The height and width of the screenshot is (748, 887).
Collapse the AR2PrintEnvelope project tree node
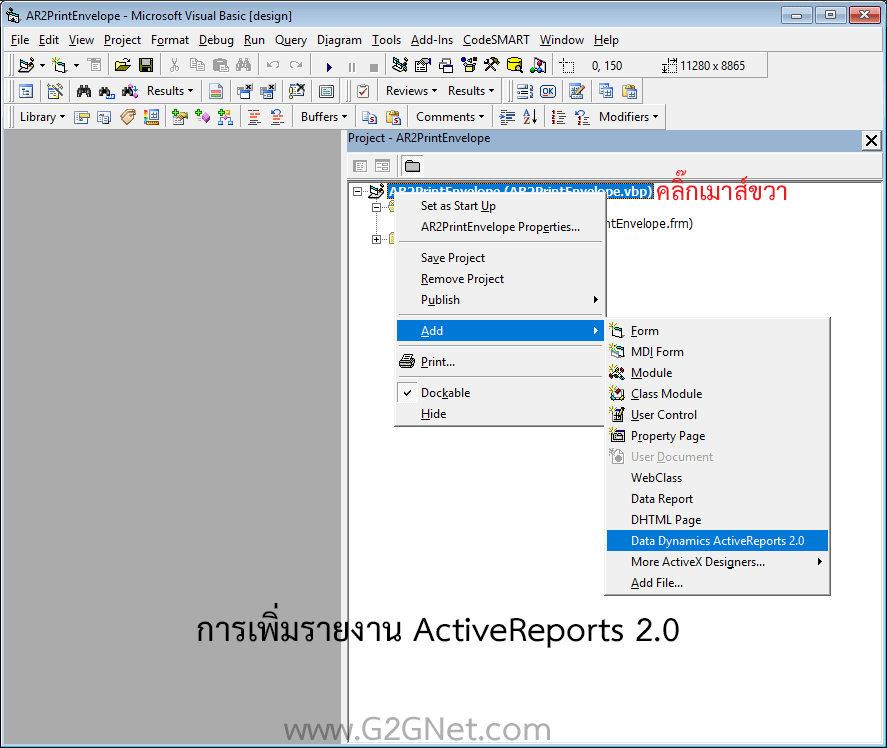358,191
